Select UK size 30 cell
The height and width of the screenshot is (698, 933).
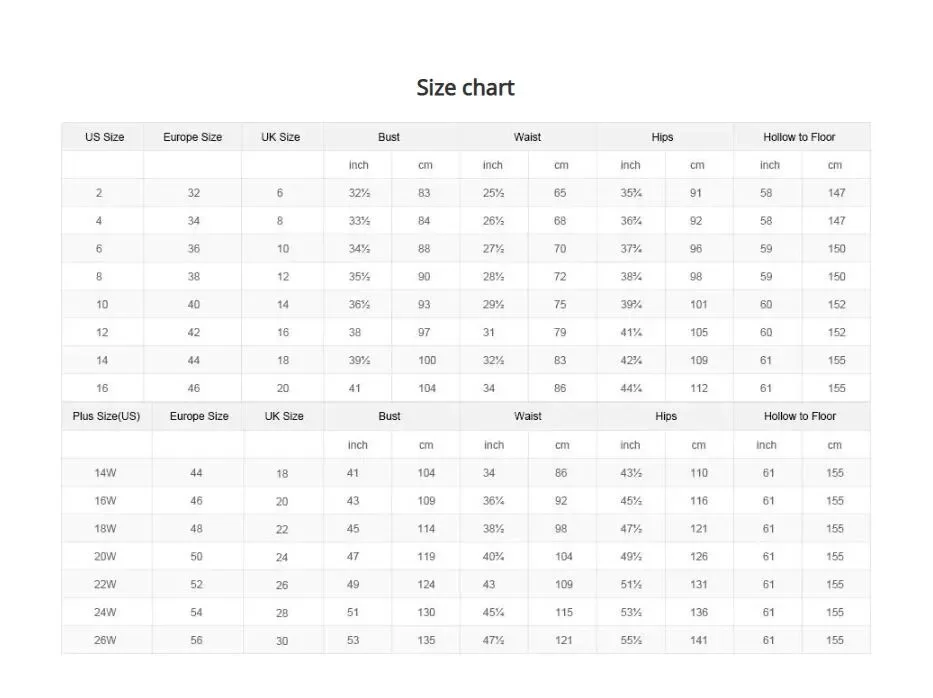282,641
